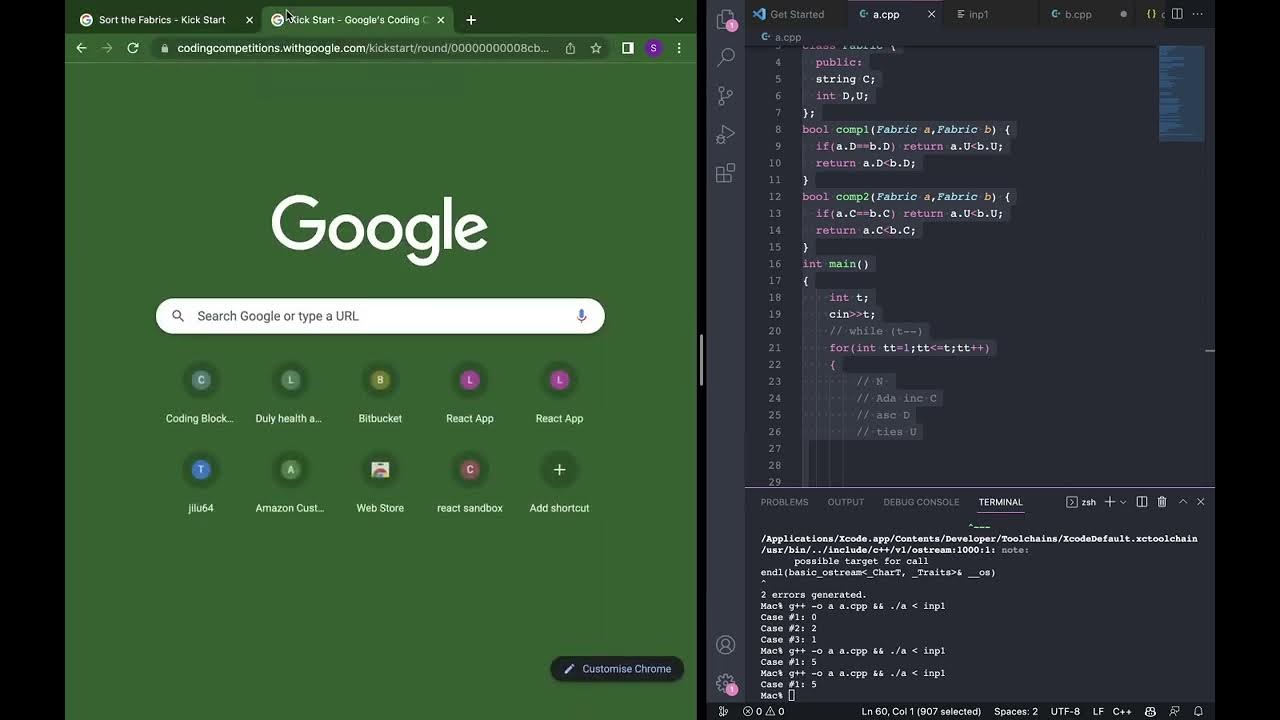Open the Amazon Cust... shortcut
The width and height of the screenshot is (1280, 720).
(x=290, y=484)
